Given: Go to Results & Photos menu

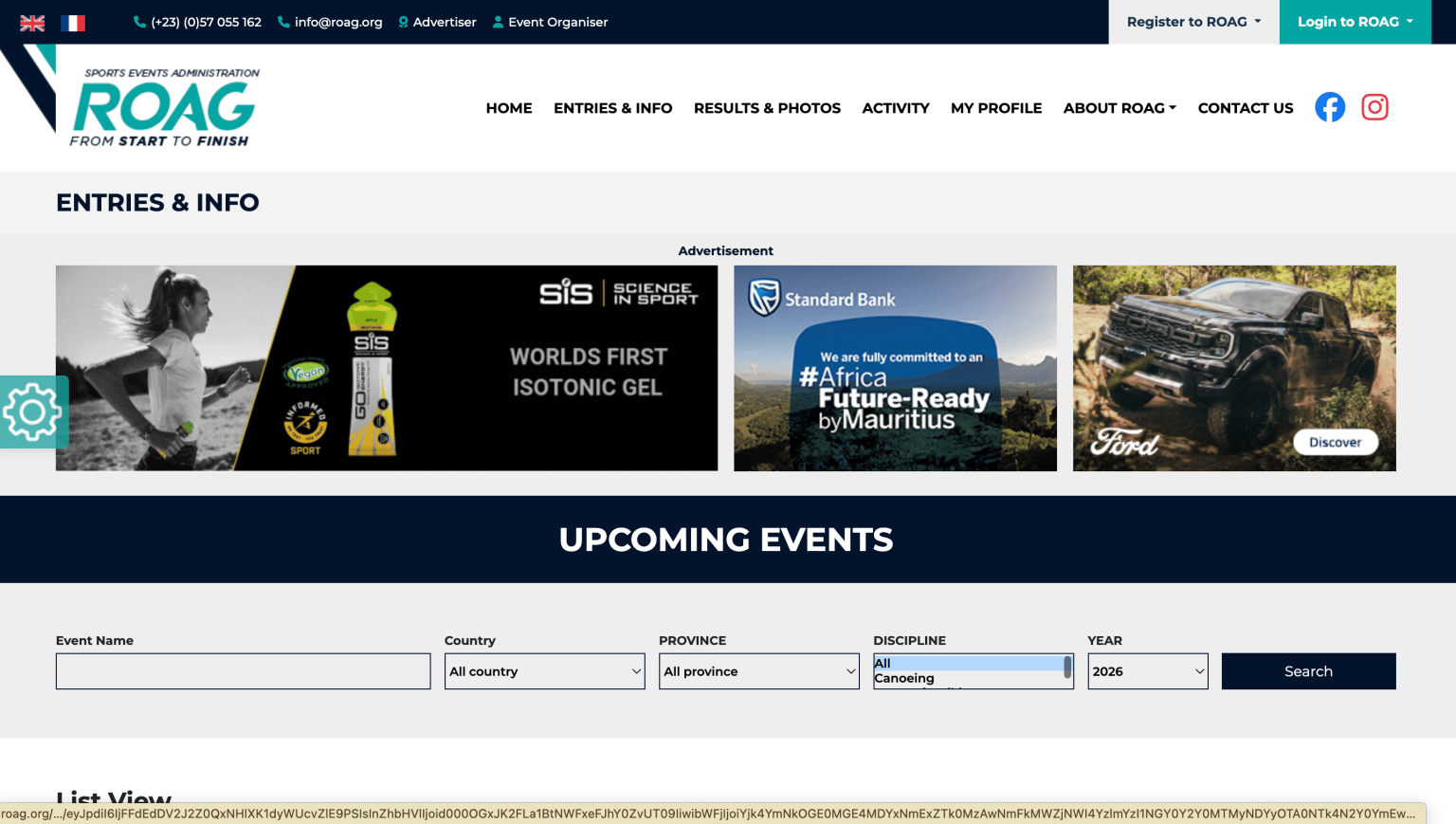Looking at the screenshot, I should pos(767,108).
